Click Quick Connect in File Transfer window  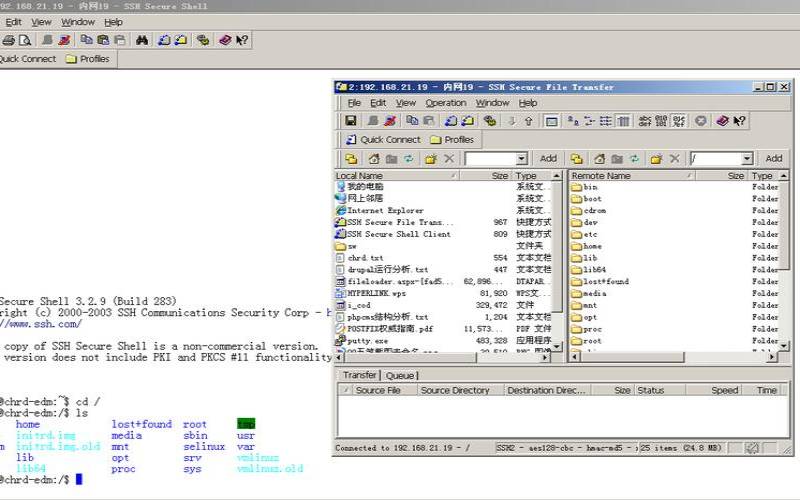pyautogui.click(x=384, y=139)
